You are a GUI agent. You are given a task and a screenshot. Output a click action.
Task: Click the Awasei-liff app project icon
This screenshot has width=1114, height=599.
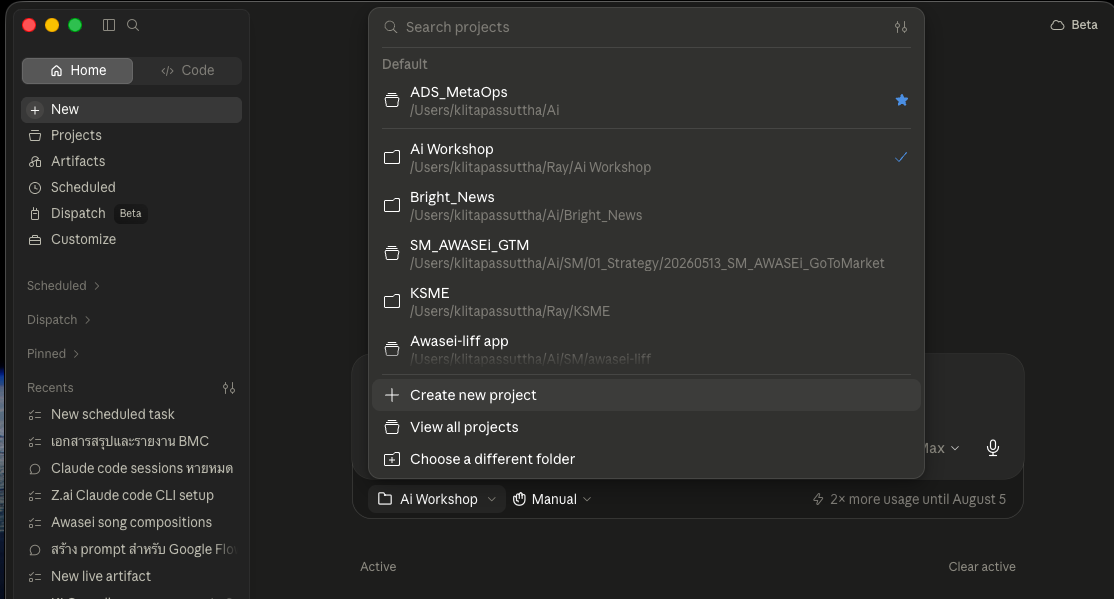[391, 349]
